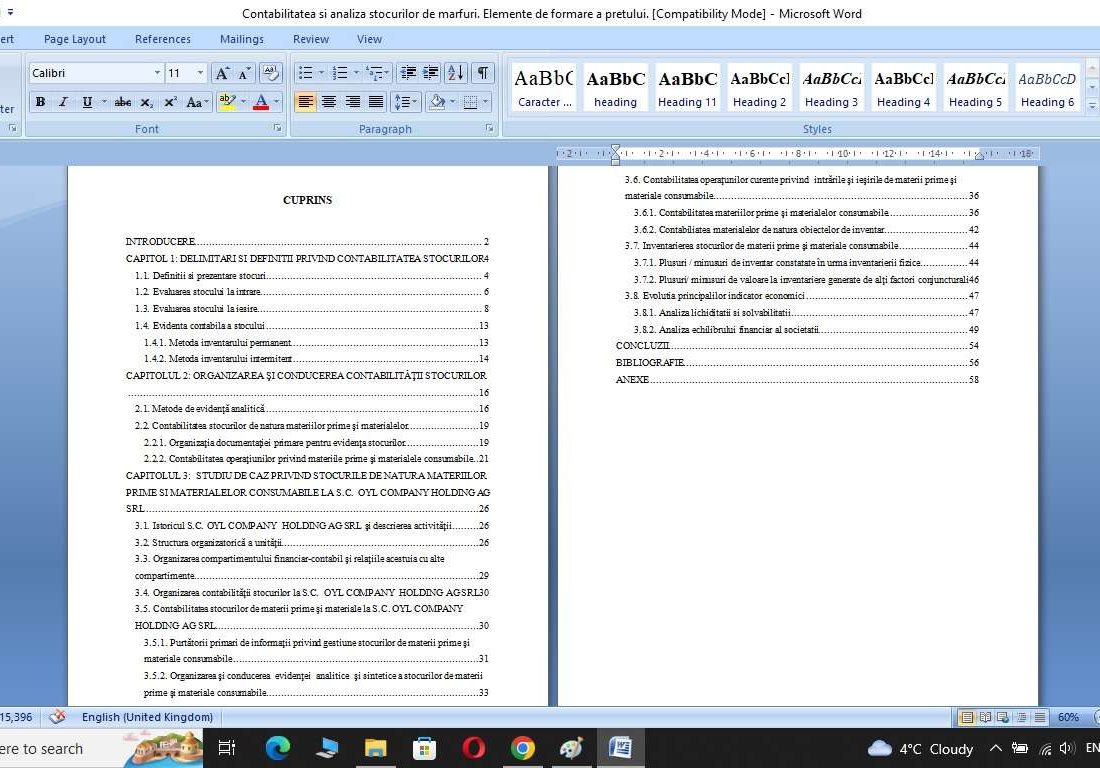Apply subscript formatting
This screenshot has height=768, width=1100.
pos(147,102)
